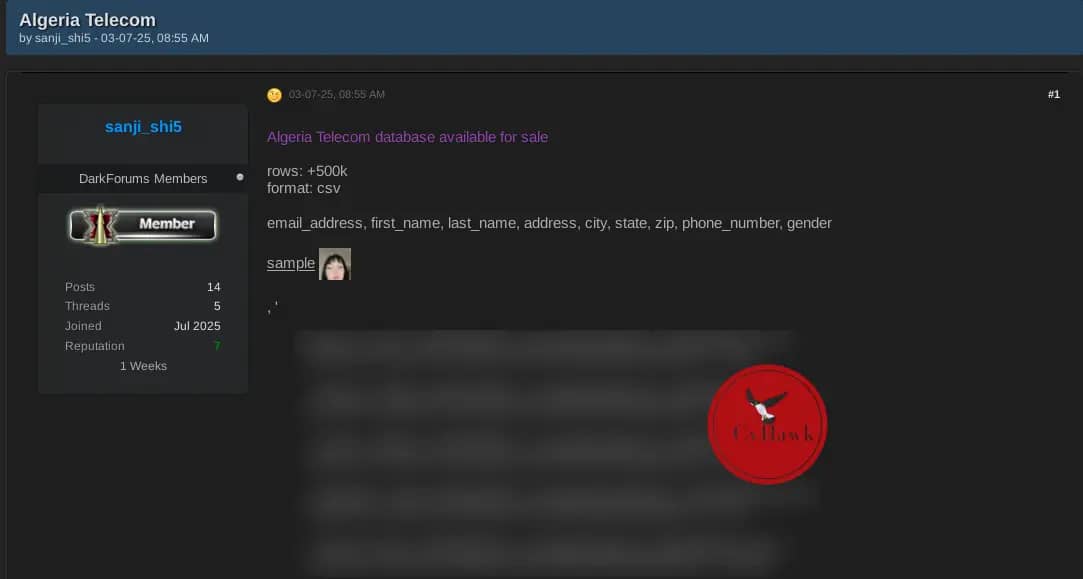
Task: Click the DarkForums Members group label
Action: pyautogui.click(x=143, y=178)
